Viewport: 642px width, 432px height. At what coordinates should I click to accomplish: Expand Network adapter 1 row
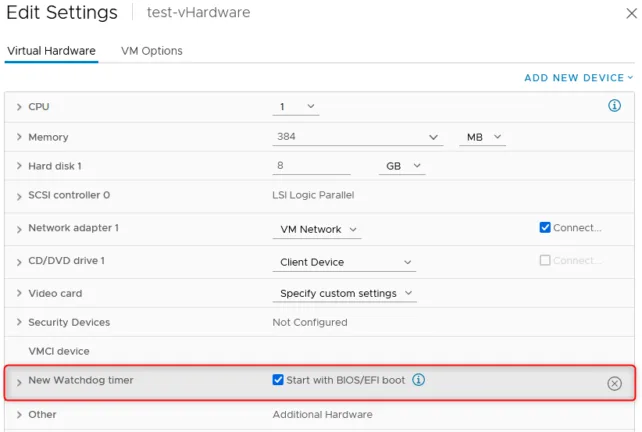pyautogui.click(x=19, y=229)
